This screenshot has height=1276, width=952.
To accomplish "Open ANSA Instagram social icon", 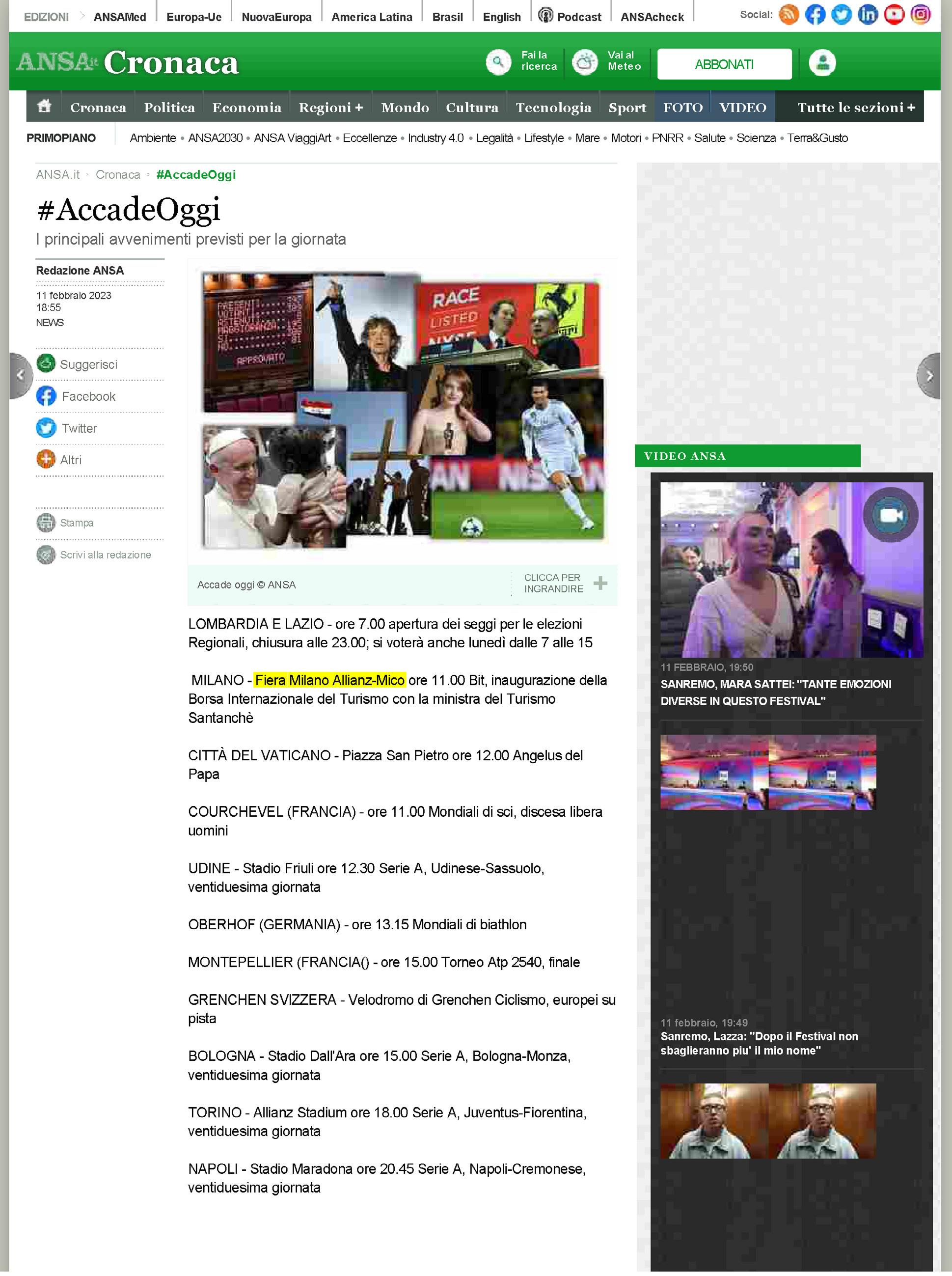I will tap(920, 14).
